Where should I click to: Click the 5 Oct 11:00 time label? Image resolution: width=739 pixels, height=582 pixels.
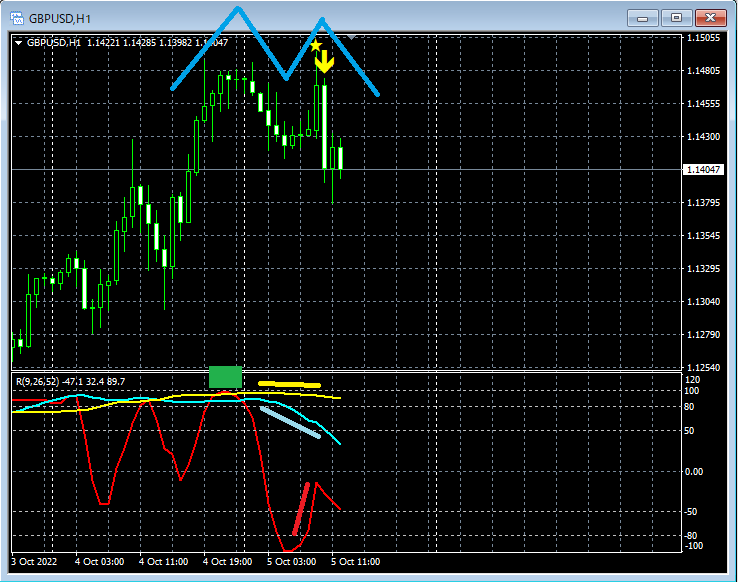tap(356, 562)
